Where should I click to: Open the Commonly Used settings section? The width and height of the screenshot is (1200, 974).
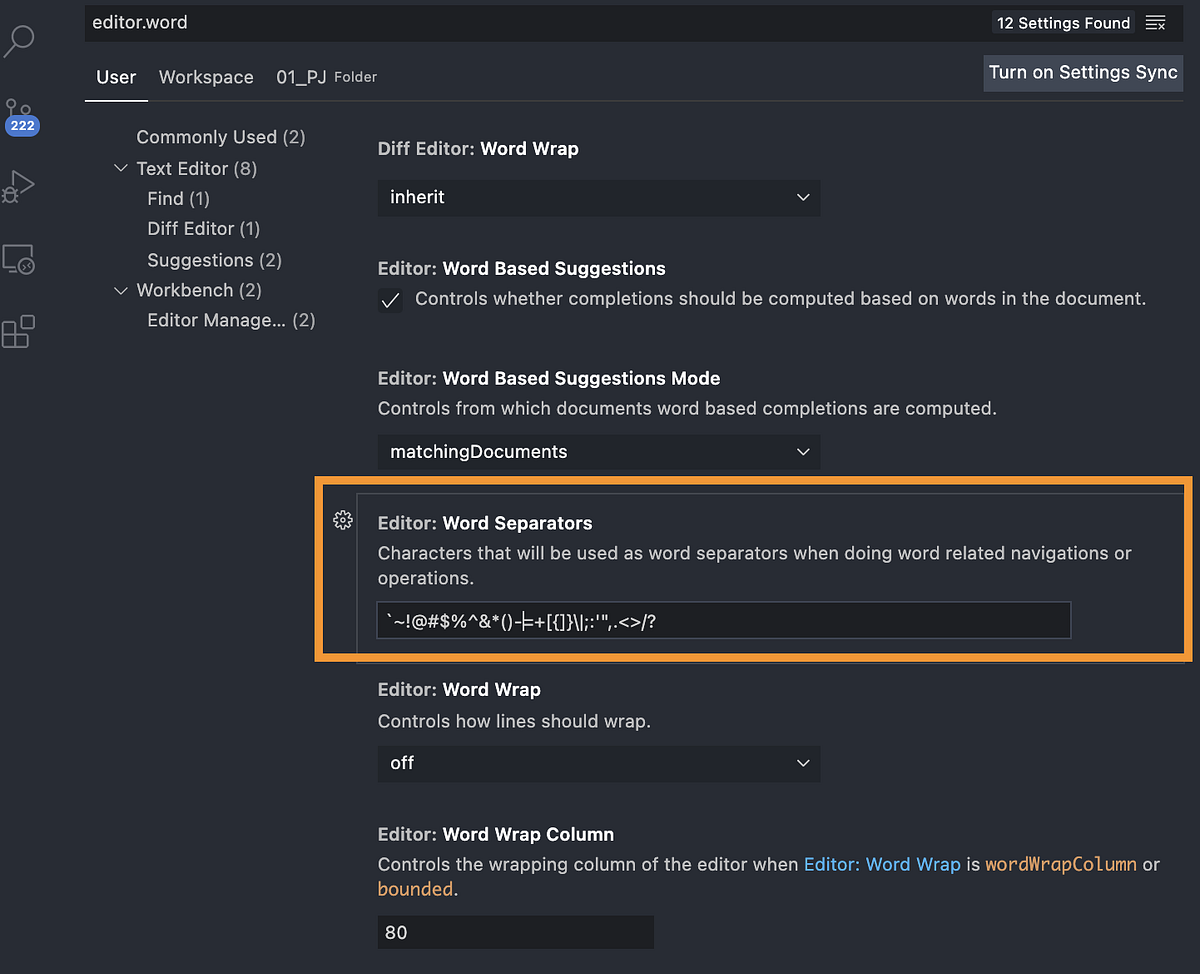(x=220, y=137)
